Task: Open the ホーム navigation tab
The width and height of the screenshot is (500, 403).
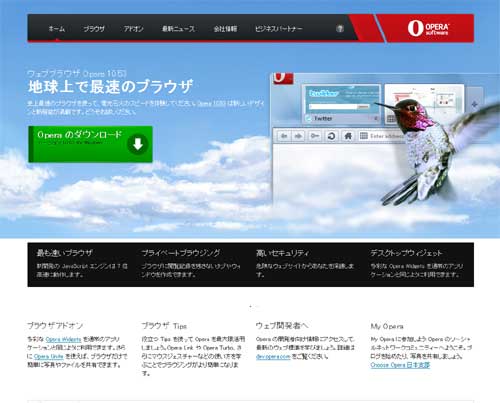Action: pyautogui.click(x=57, y=29)
